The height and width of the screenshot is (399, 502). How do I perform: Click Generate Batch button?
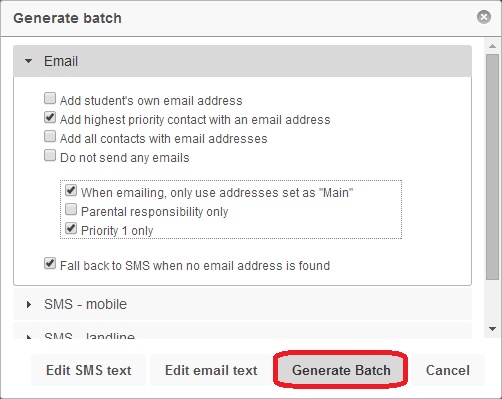coord(341,370)
